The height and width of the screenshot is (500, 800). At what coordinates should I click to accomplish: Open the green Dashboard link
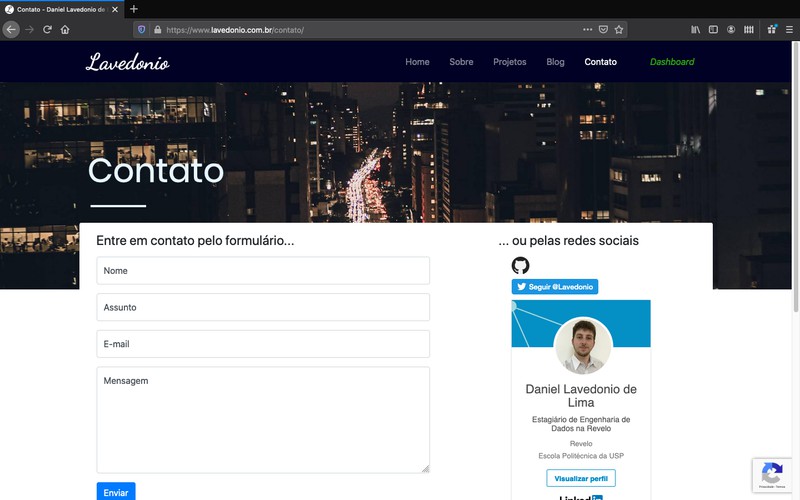(672, 62)
